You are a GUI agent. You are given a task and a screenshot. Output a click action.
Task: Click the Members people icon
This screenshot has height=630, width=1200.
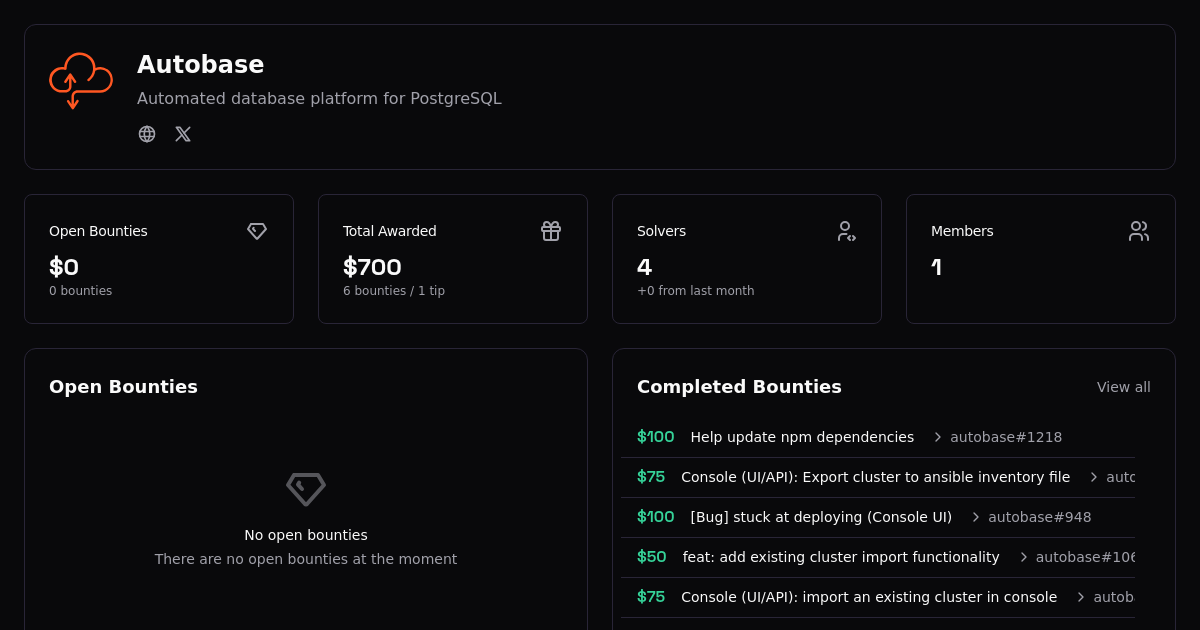click(x=1139, y=231)
